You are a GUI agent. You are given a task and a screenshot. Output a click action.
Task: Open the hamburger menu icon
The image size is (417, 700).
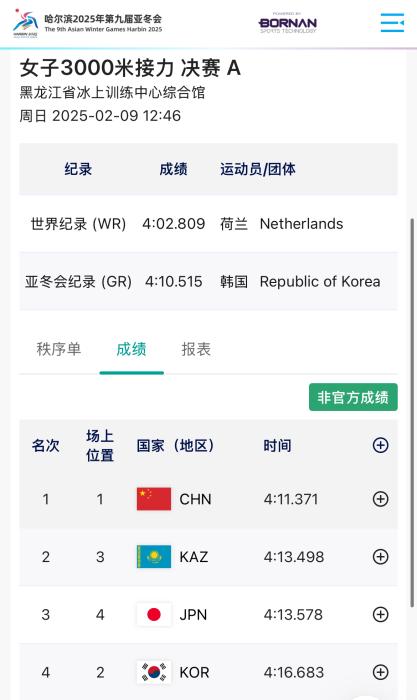pyautogui.click(x=392, y=22)
